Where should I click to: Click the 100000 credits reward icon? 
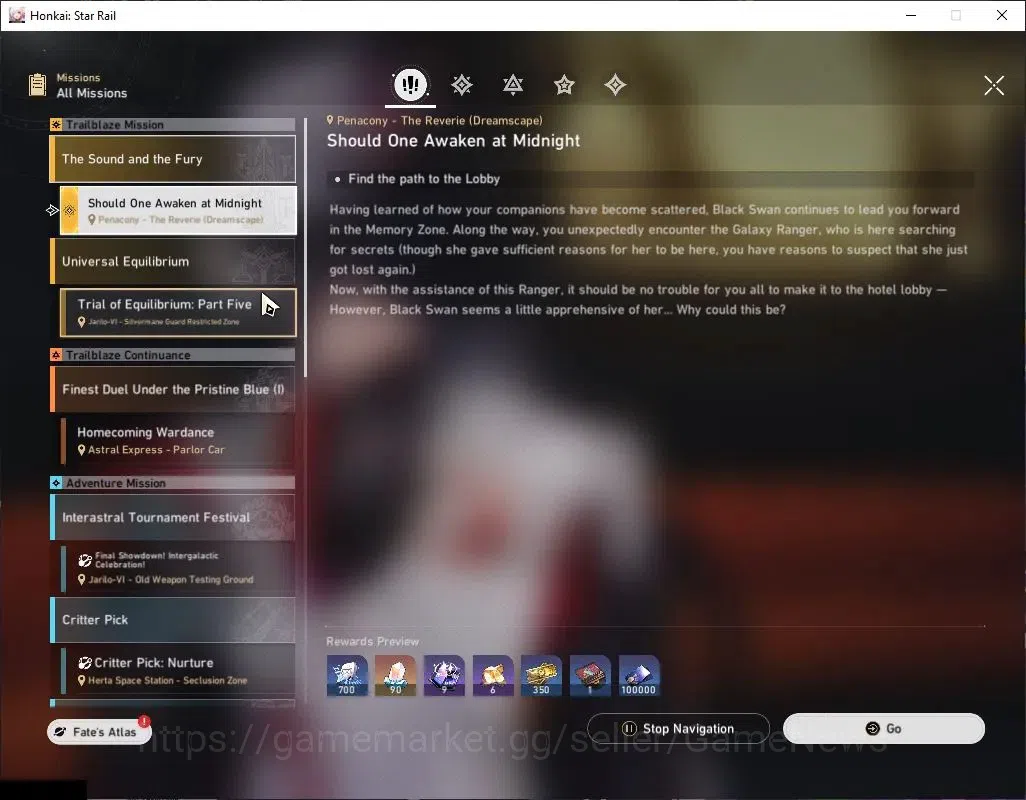(x=639, y=676)
